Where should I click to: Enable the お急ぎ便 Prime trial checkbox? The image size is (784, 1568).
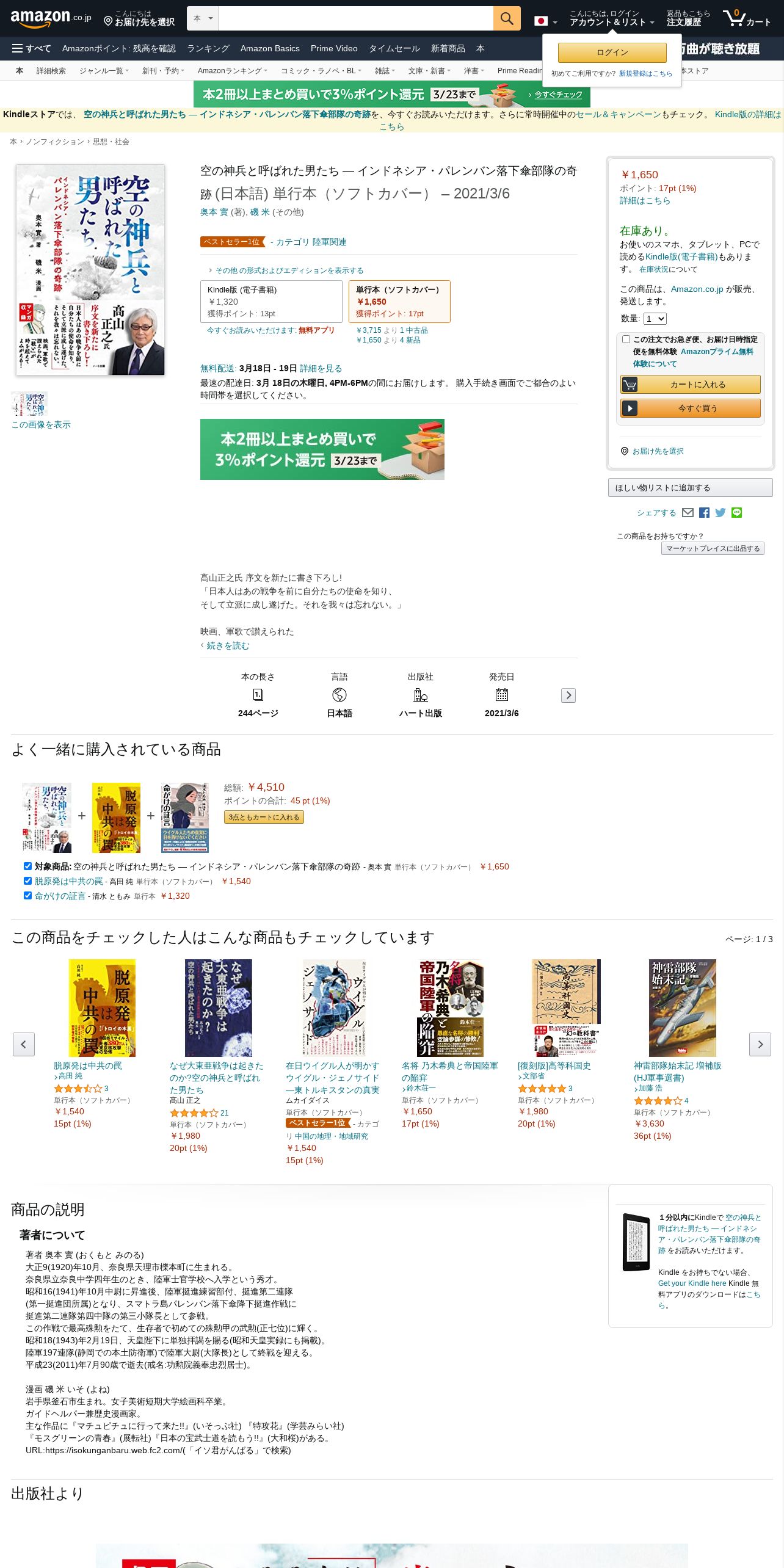[x=626, y=339]
